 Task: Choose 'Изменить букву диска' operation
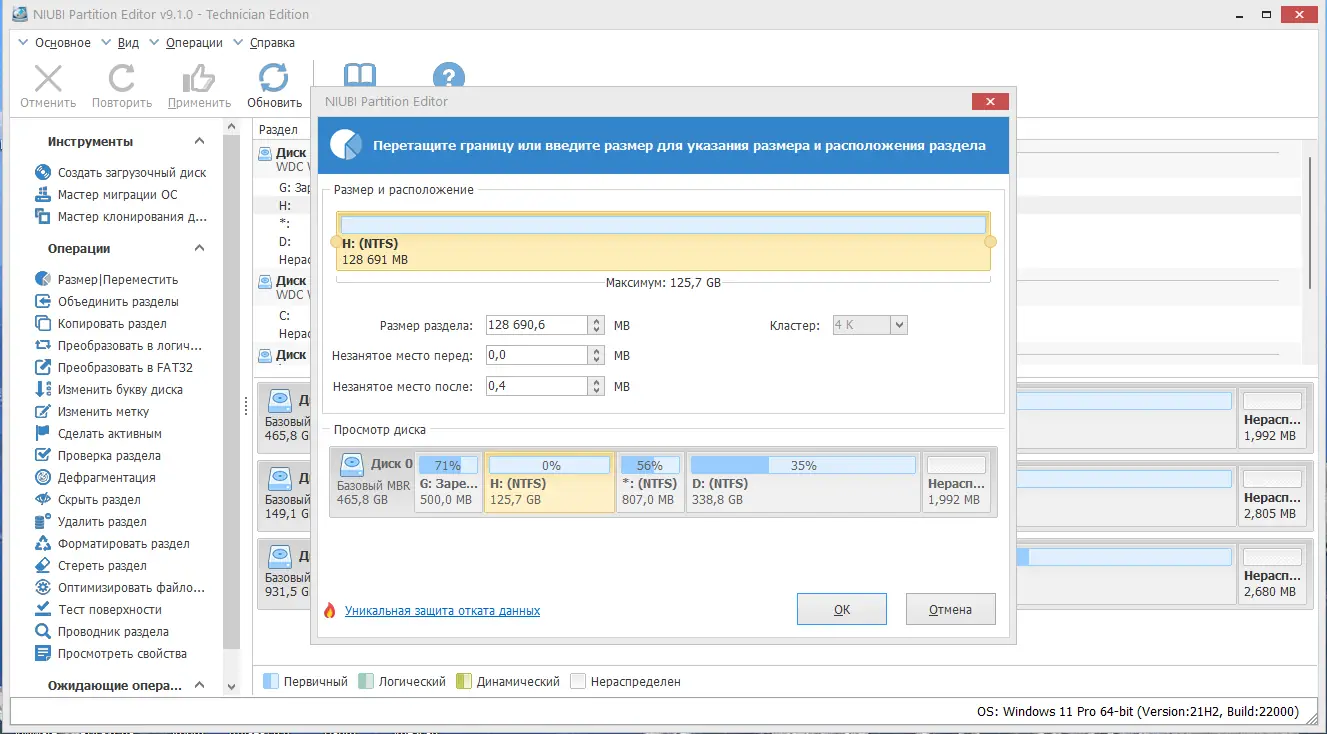click(108, 390)
